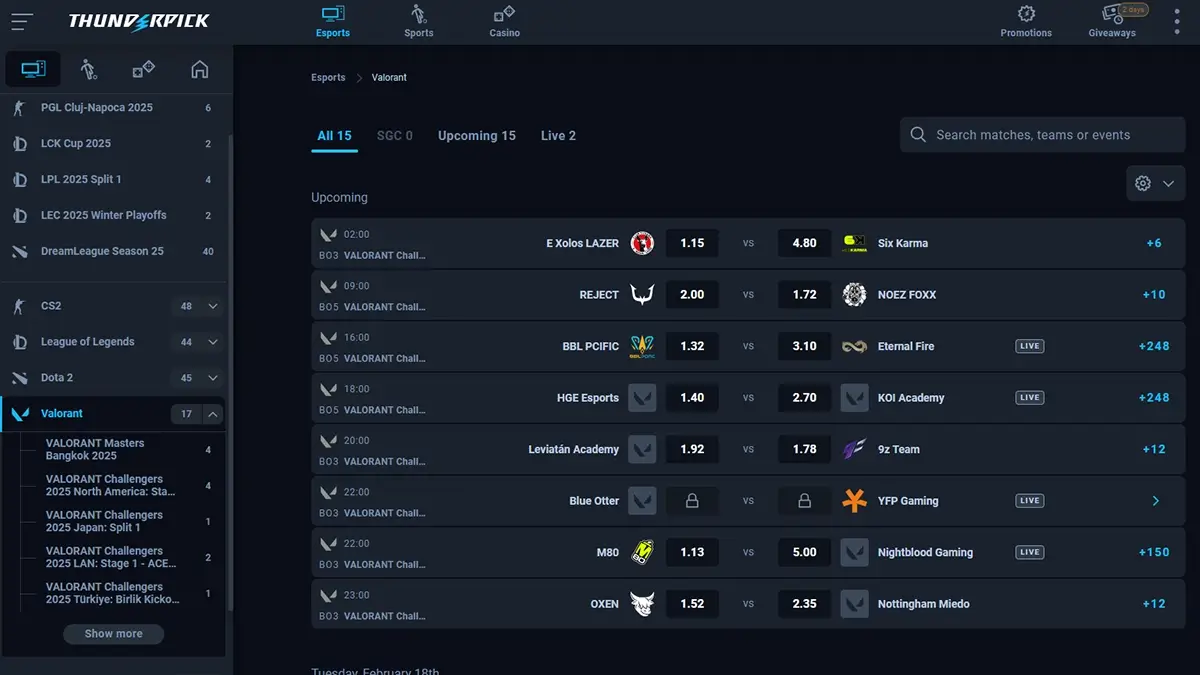1200x675 pixels.
Task: Select the CS2 game icon in sidebar
Action: point(20,306)
